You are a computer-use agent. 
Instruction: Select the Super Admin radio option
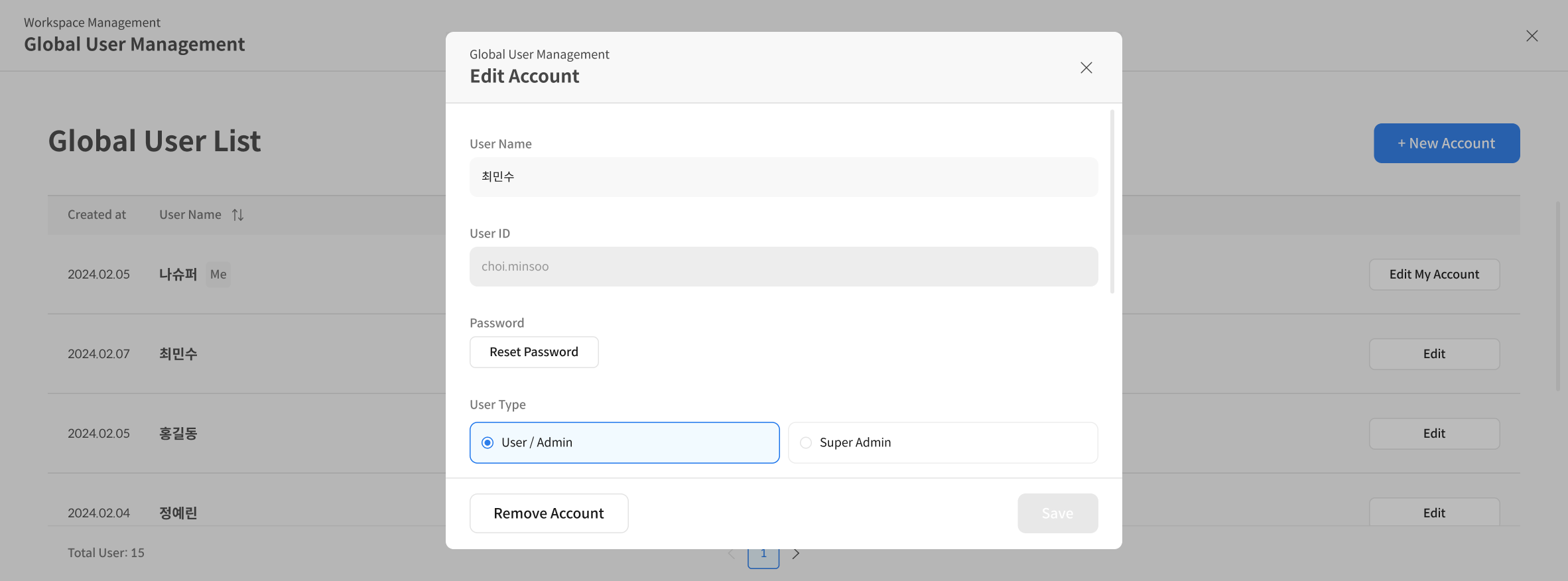[x=806, y=442]
